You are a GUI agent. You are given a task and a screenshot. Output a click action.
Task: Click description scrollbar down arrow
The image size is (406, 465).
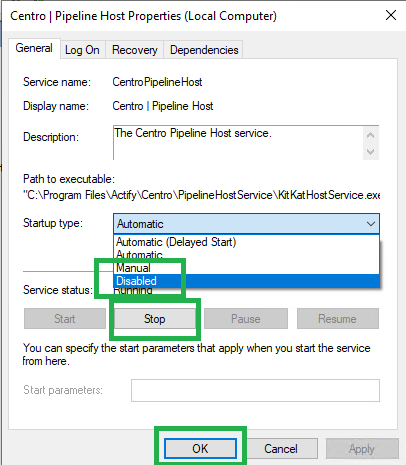370,152
